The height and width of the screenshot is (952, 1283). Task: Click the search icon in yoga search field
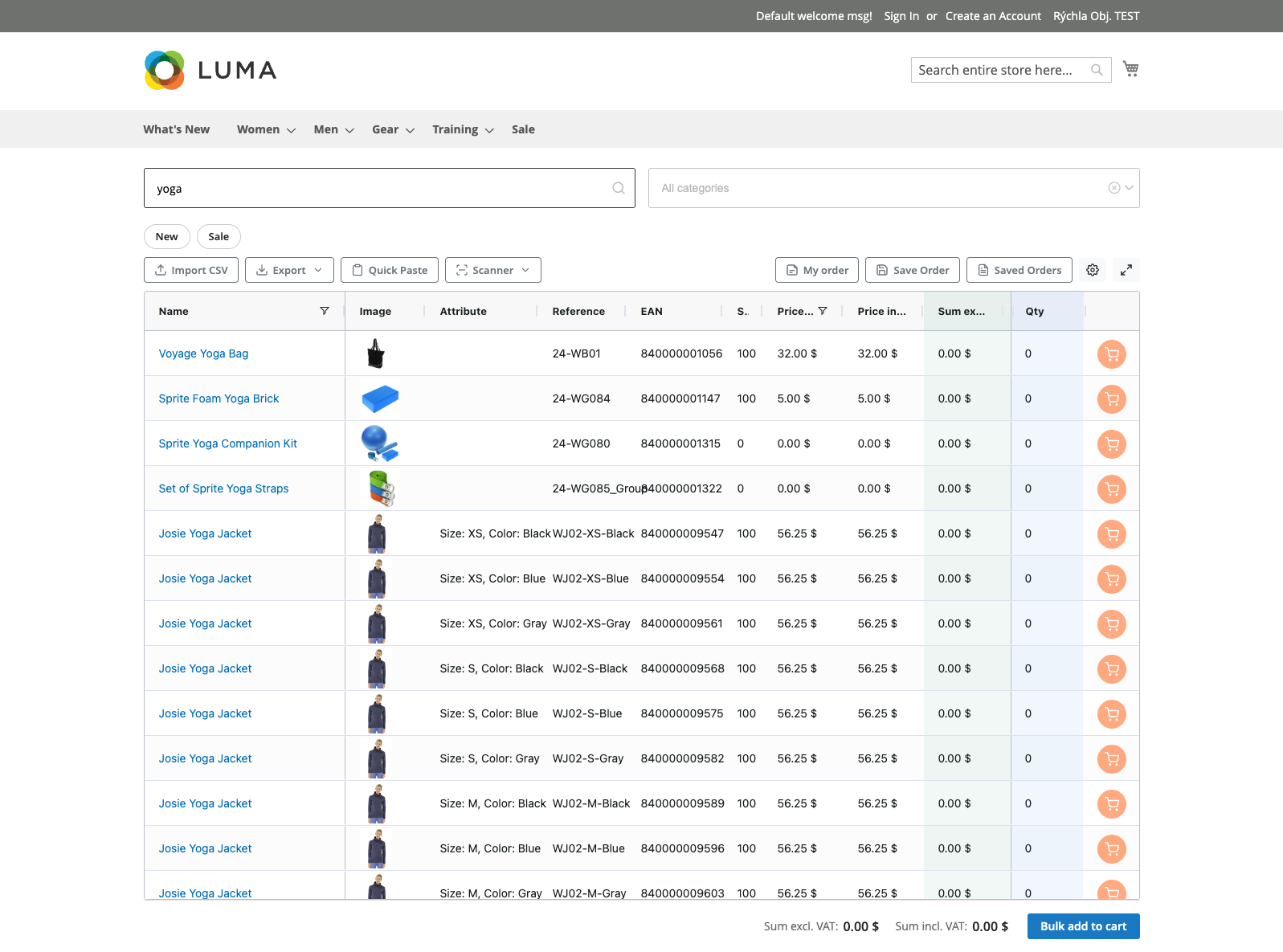pyautogui.click(x=619, y=188)
